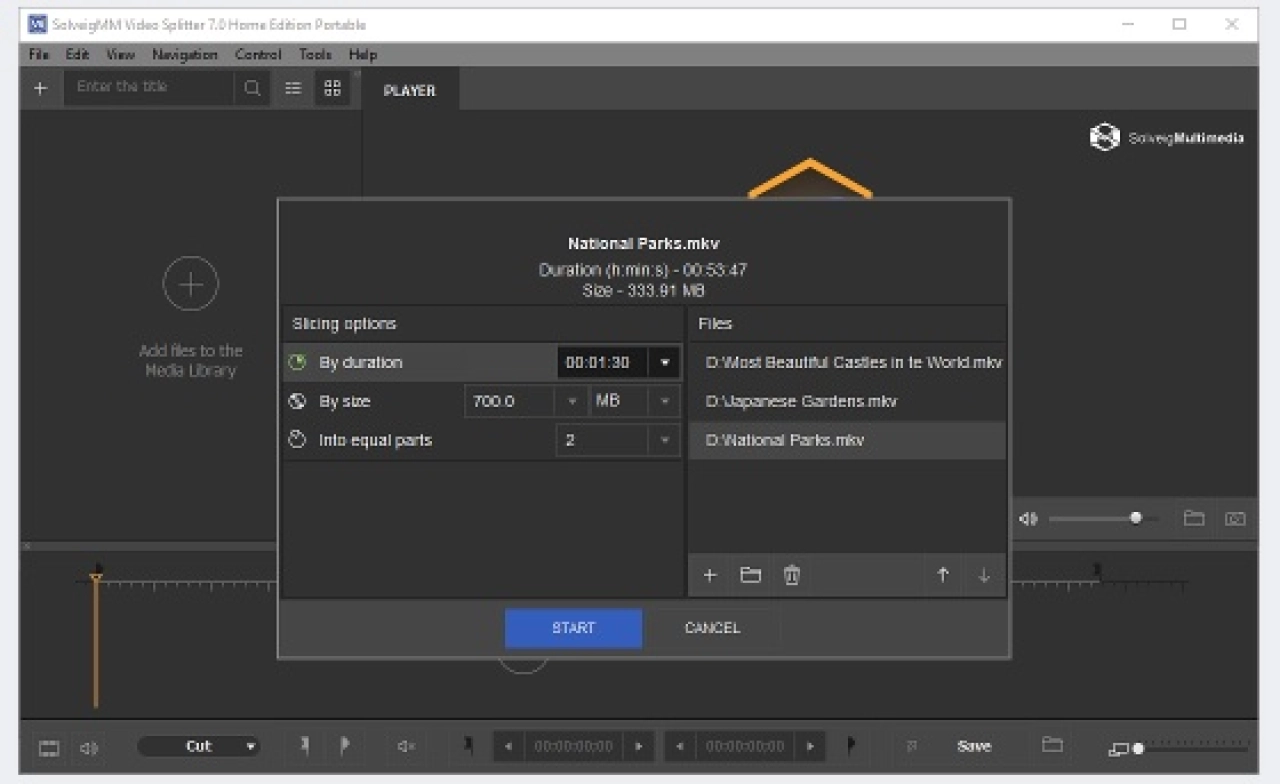Step second timecode field forward
Image resolution: width=1280 pixels, height=784 pixels.
tap(810, 746)
